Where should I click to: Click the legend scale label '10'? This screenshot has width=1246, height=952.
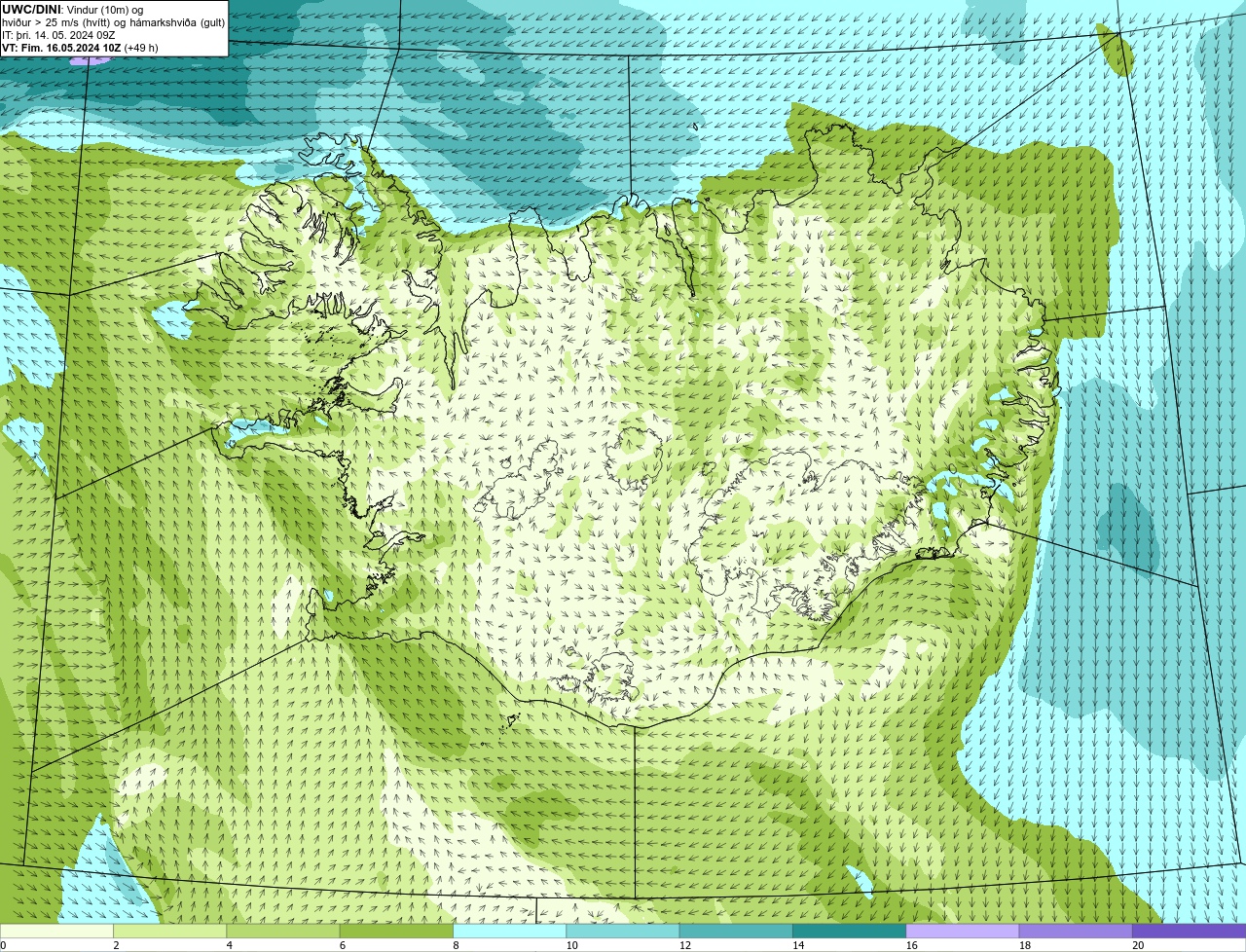click(x=571, y=945)
